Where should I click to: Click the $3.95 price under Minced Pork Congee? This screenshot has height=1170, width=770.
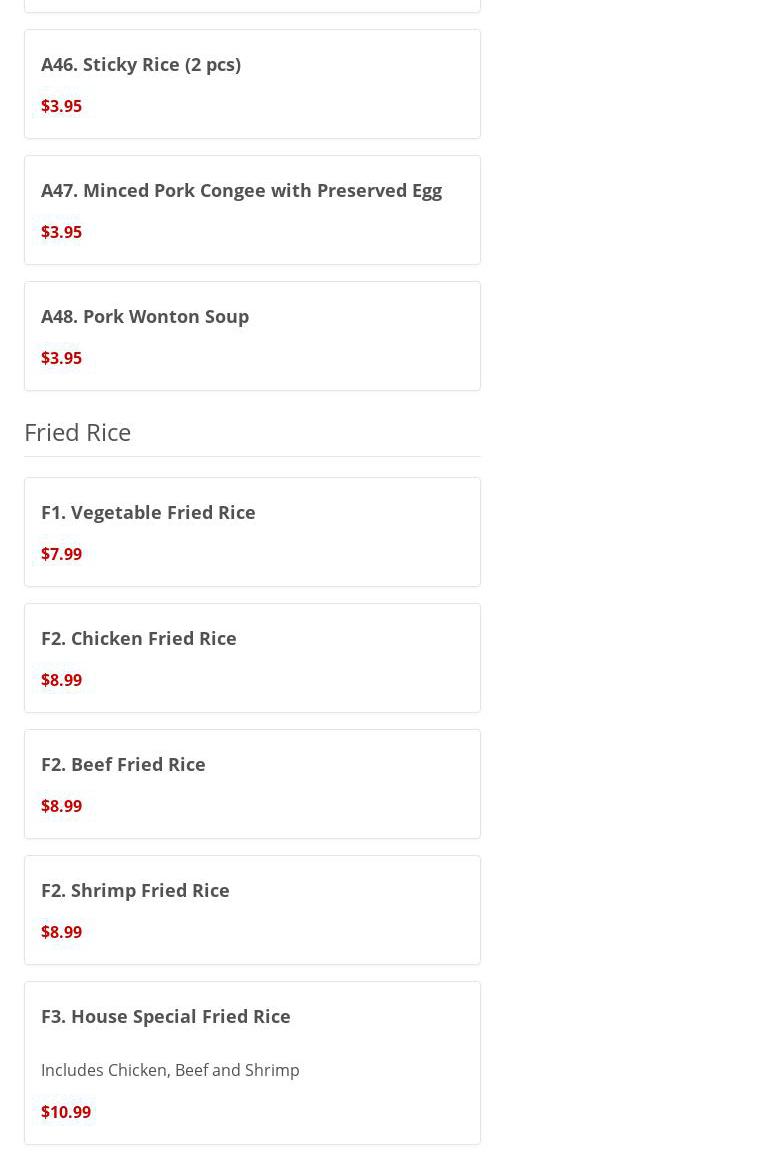(x=62, y=232)
